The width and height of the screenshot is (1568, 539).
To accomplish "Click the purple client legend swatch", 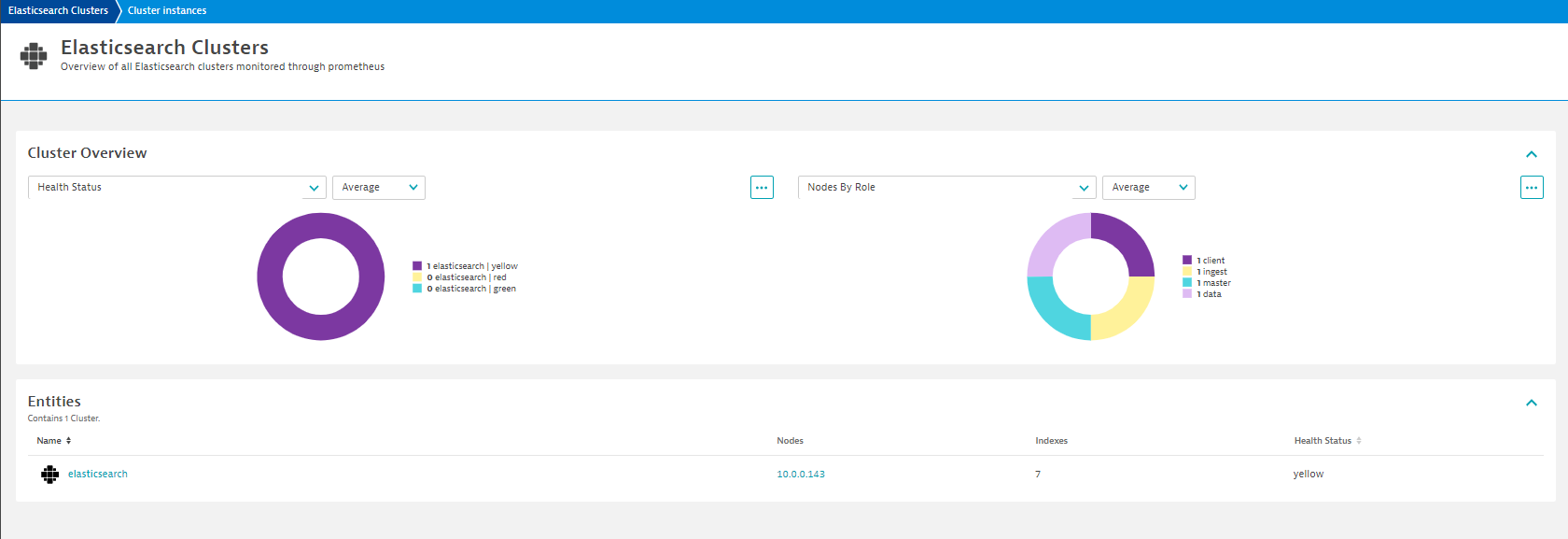I will 1187,261.
